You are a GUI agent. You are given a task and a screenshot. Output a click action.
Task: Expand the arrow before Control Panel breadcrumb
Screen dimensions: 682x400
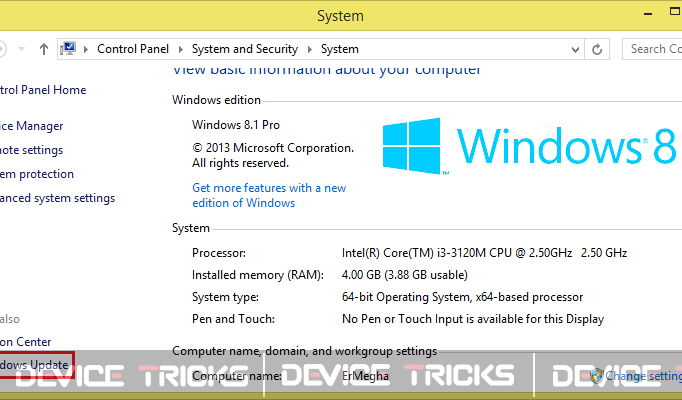86,49
